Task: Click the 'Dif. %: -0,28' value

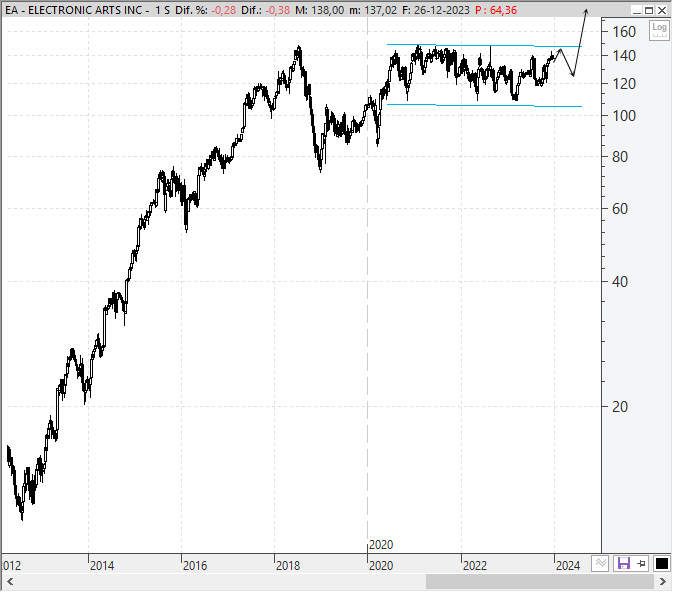Action: point(206,10)
